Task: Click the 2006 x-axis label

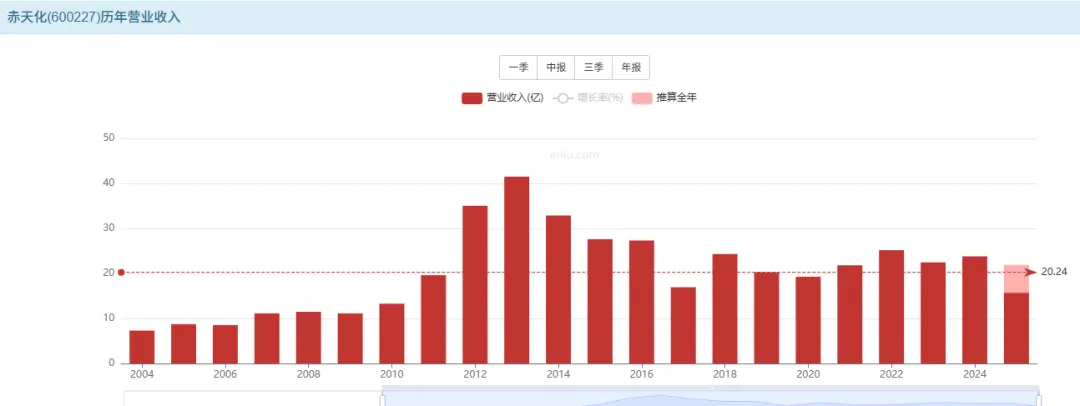Action: point(225,374)
